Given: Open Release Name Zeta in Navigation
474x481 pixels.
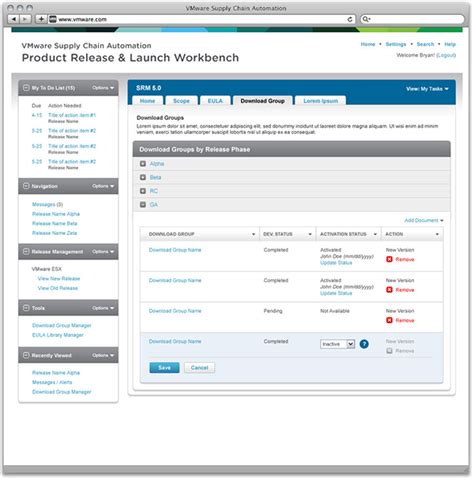Looking at the screenshot, I should 55,233.
